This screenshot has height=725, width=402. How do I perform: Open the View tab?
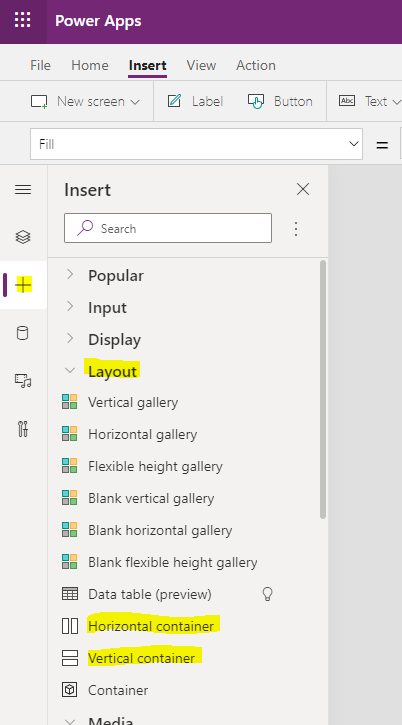tap(201, 65)
